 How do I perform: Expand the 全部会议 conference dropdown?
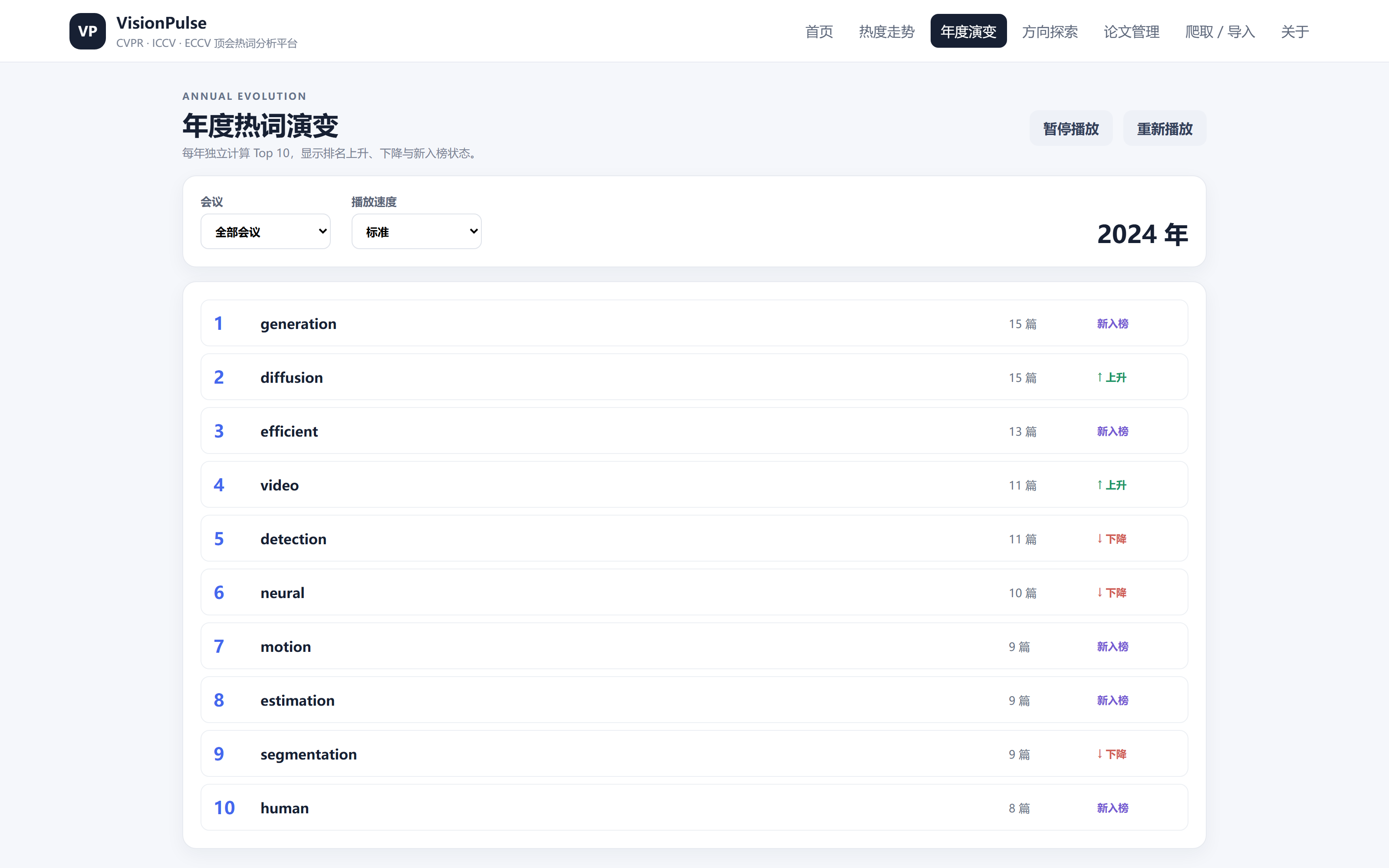pyautogui.click(x=265, y=231)
